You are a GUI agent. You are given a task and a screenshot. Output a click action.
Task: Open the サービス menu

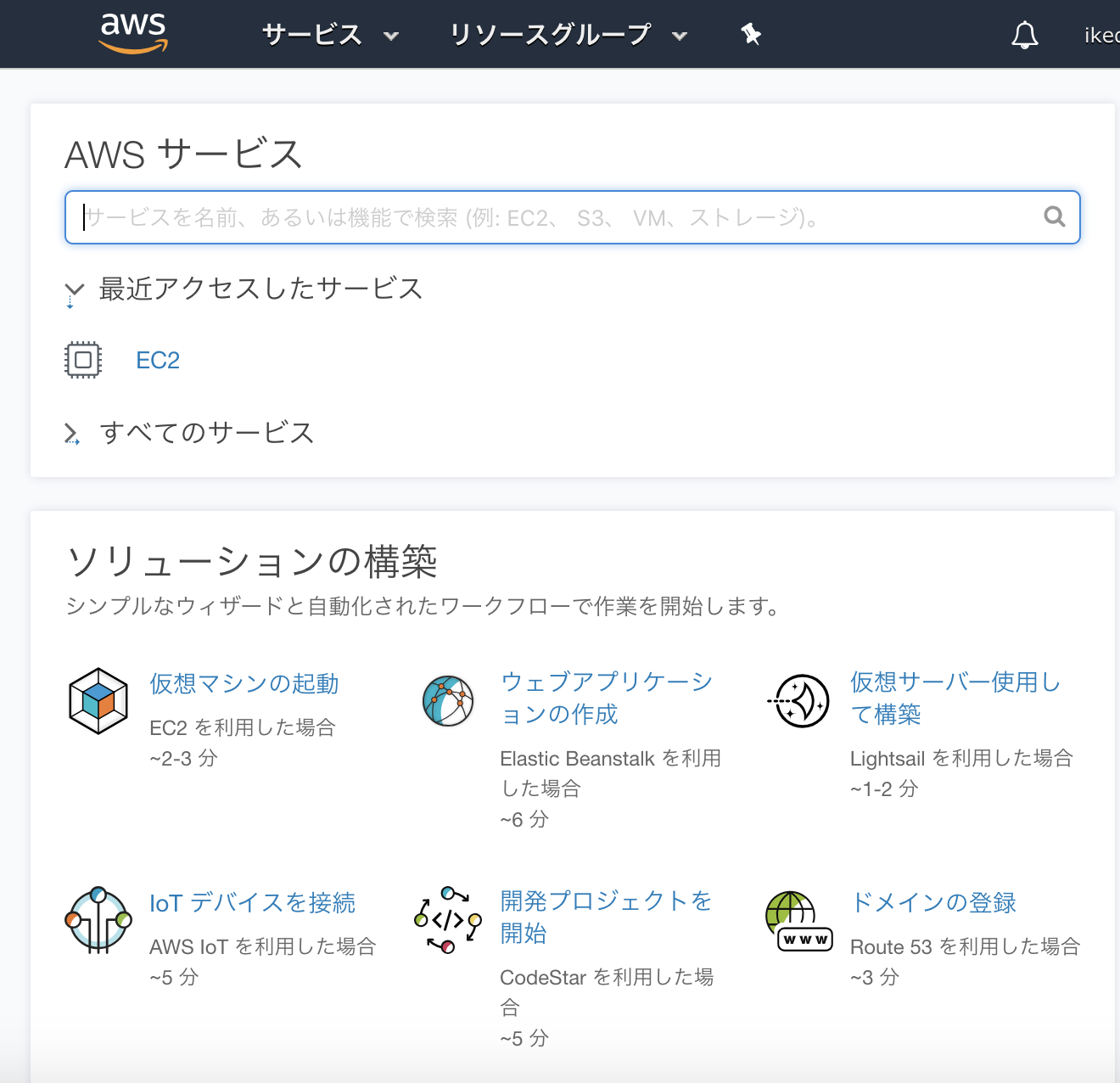coord(330,35)
